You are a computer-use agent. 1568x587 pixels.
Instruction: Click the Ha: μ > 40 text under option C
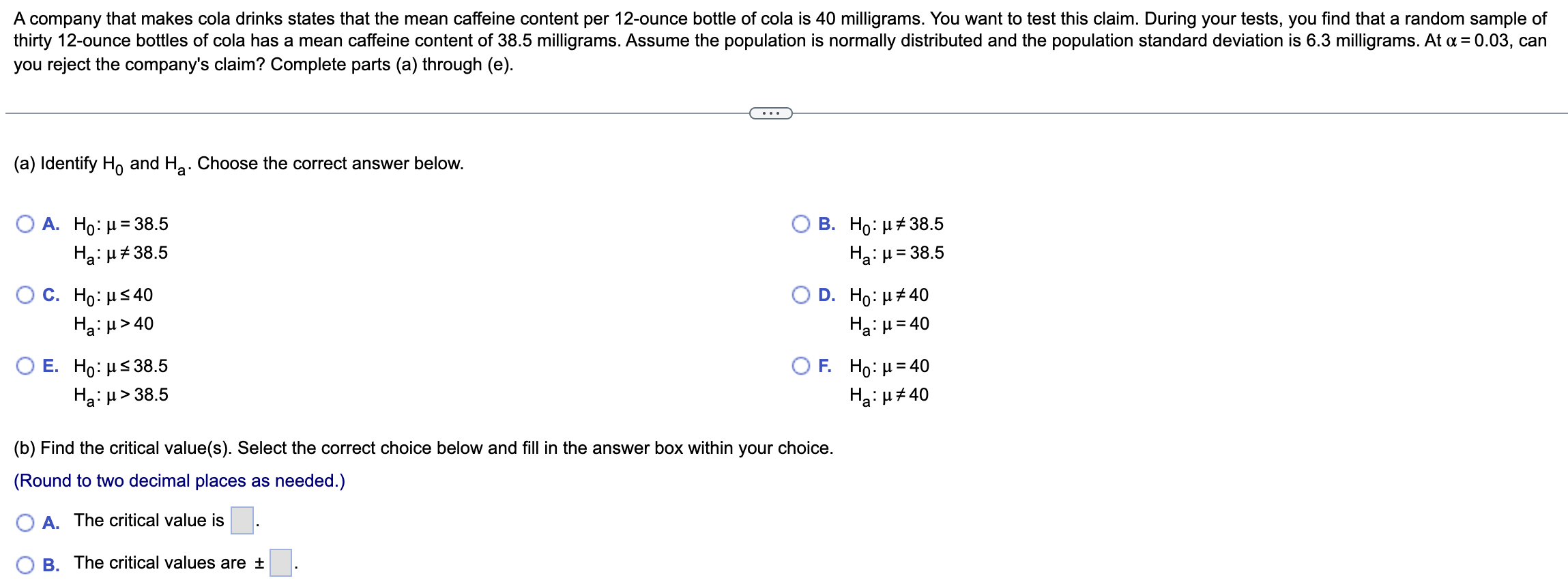tap(114, 324)
